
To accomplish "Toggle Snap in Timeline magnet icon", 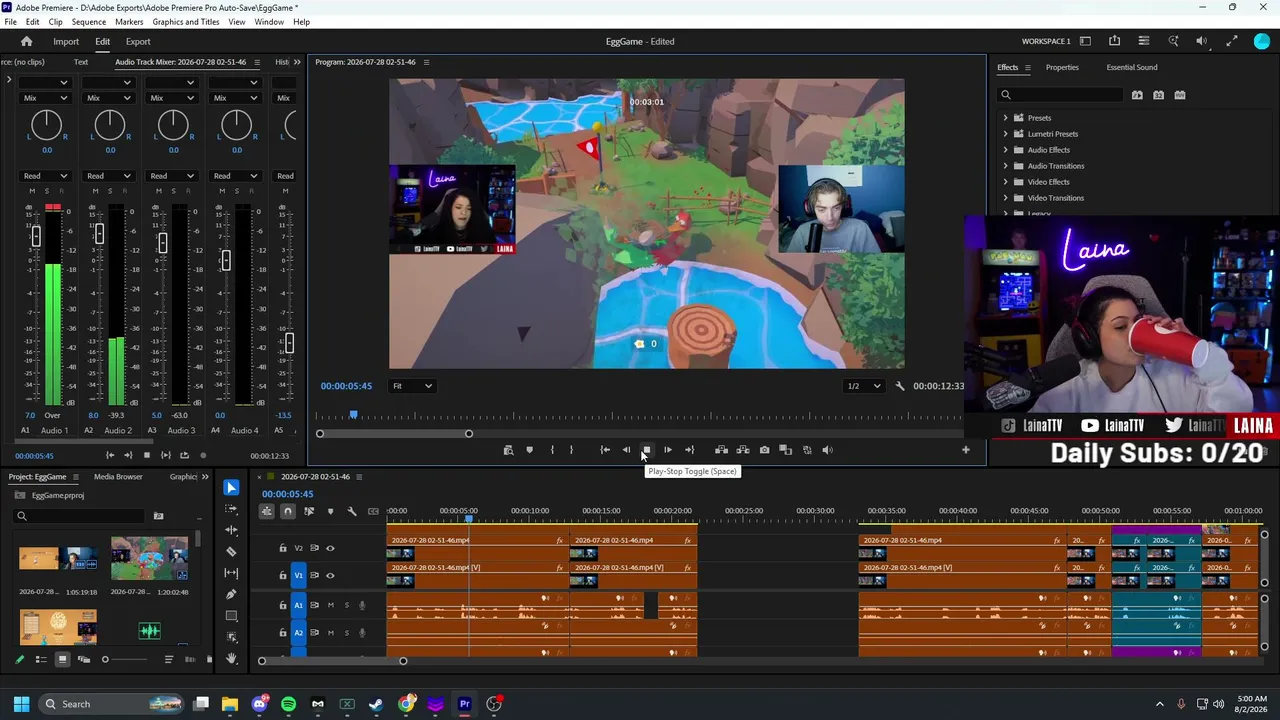I will coord(287,512).
